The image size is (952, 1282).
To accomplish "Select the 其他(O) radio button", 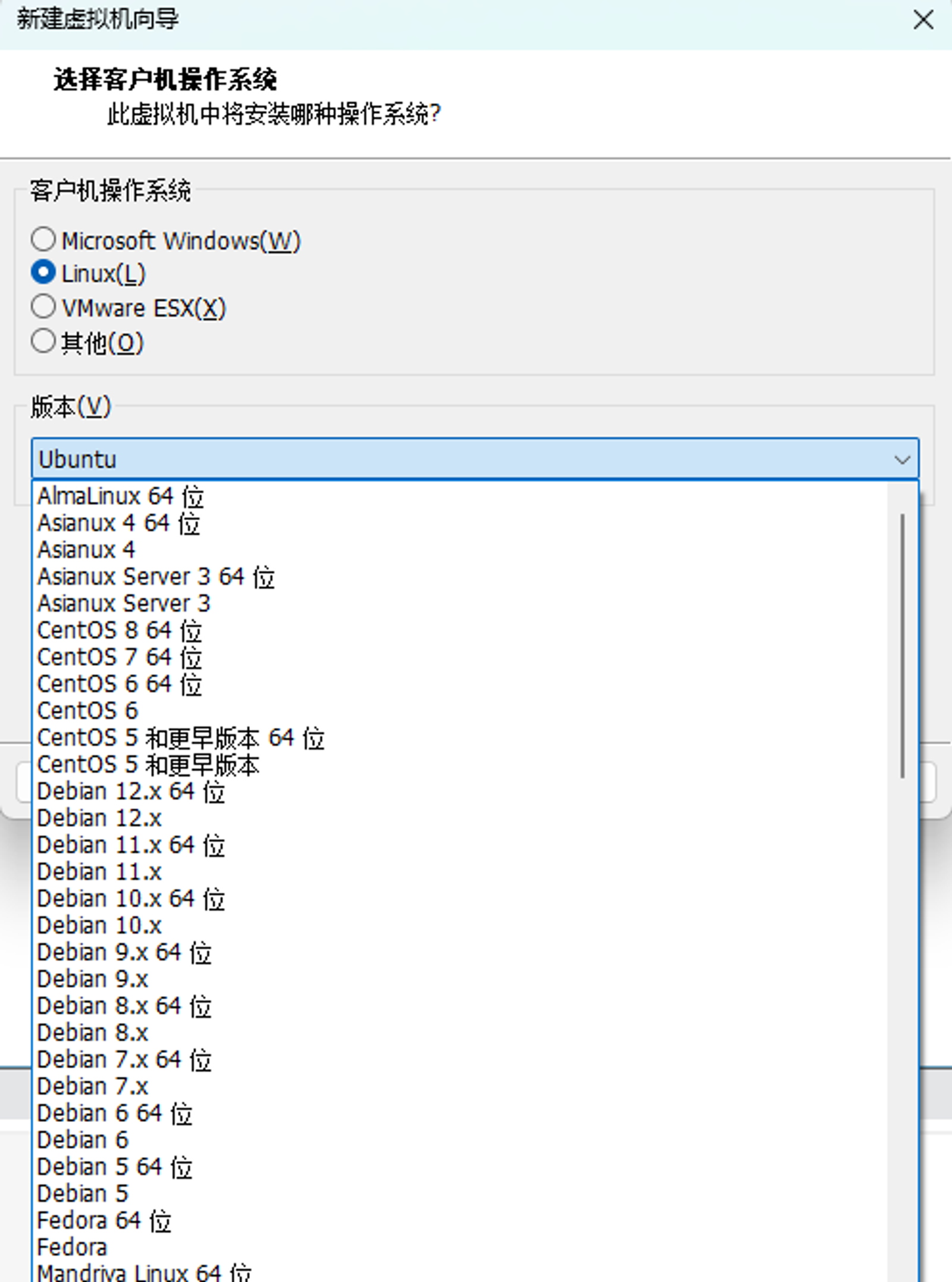I will click(43, 341).
